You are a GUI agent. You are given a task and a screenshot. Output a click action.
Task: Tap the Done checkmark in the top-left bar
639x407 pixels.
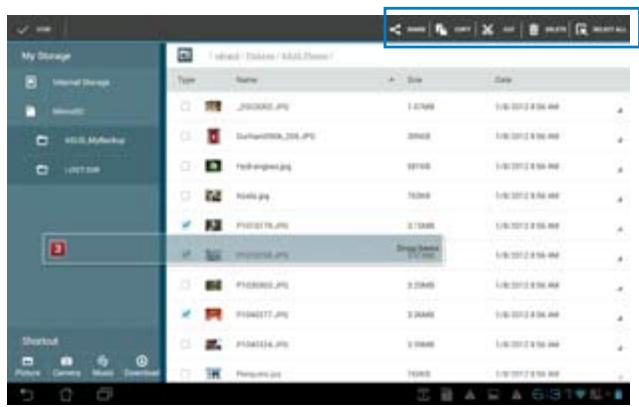pos(22,29)
